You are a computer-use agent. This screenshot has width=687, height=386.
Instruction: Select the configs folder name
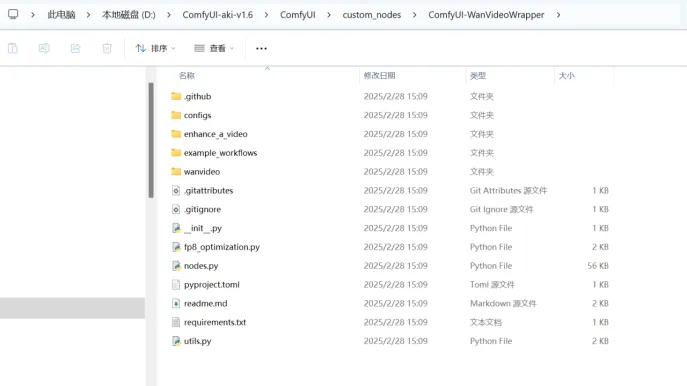click(198, 115)
